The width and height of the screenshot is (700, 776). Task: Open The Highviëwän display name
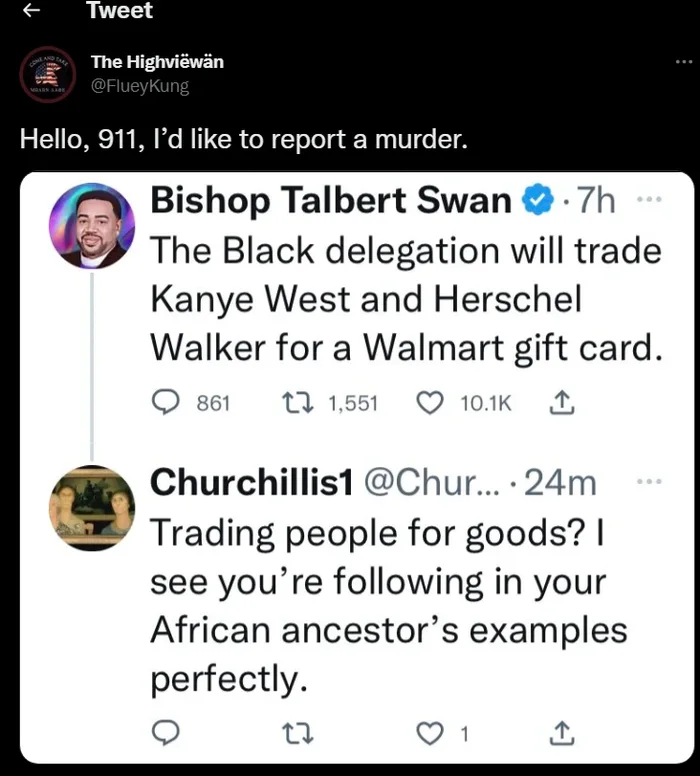click(x=157, y=62)
